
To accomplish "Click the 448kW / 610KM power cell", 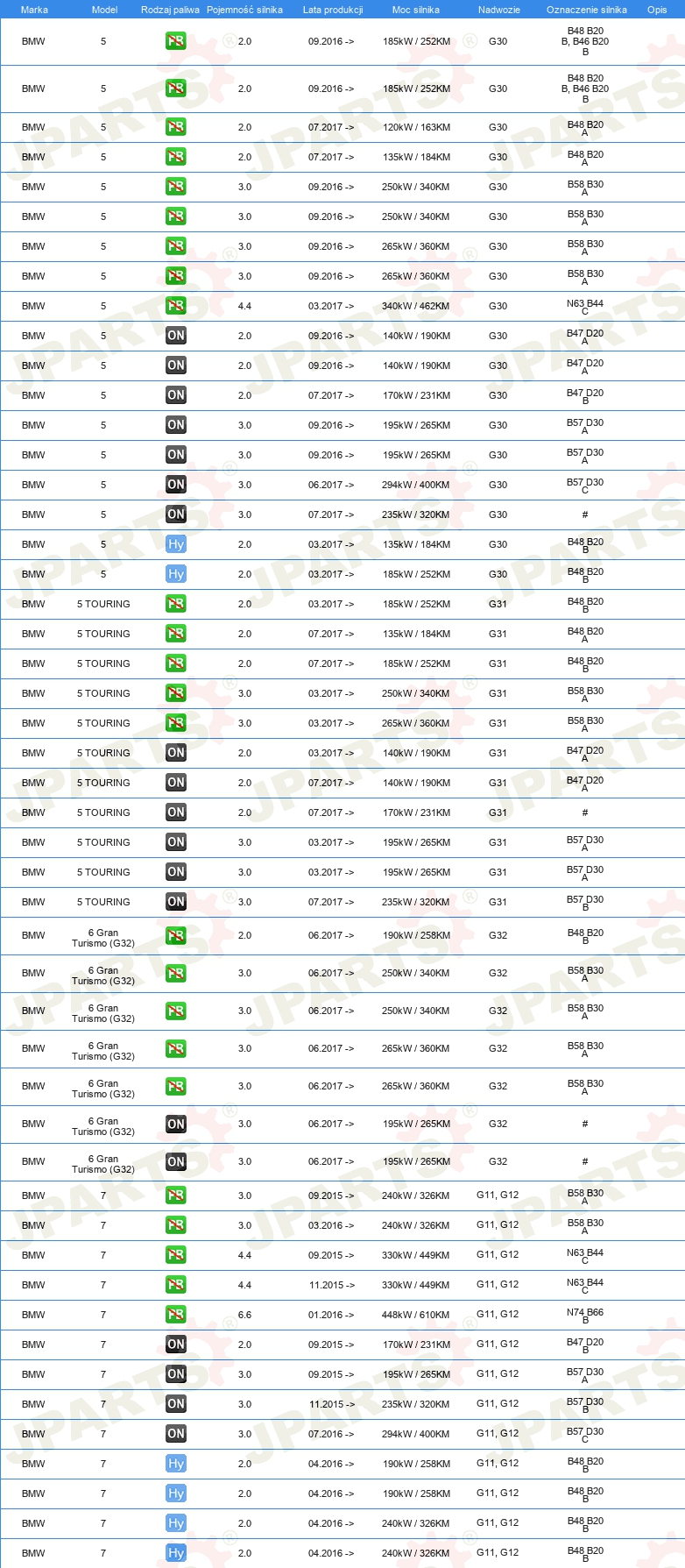I will pos(416,1315).
